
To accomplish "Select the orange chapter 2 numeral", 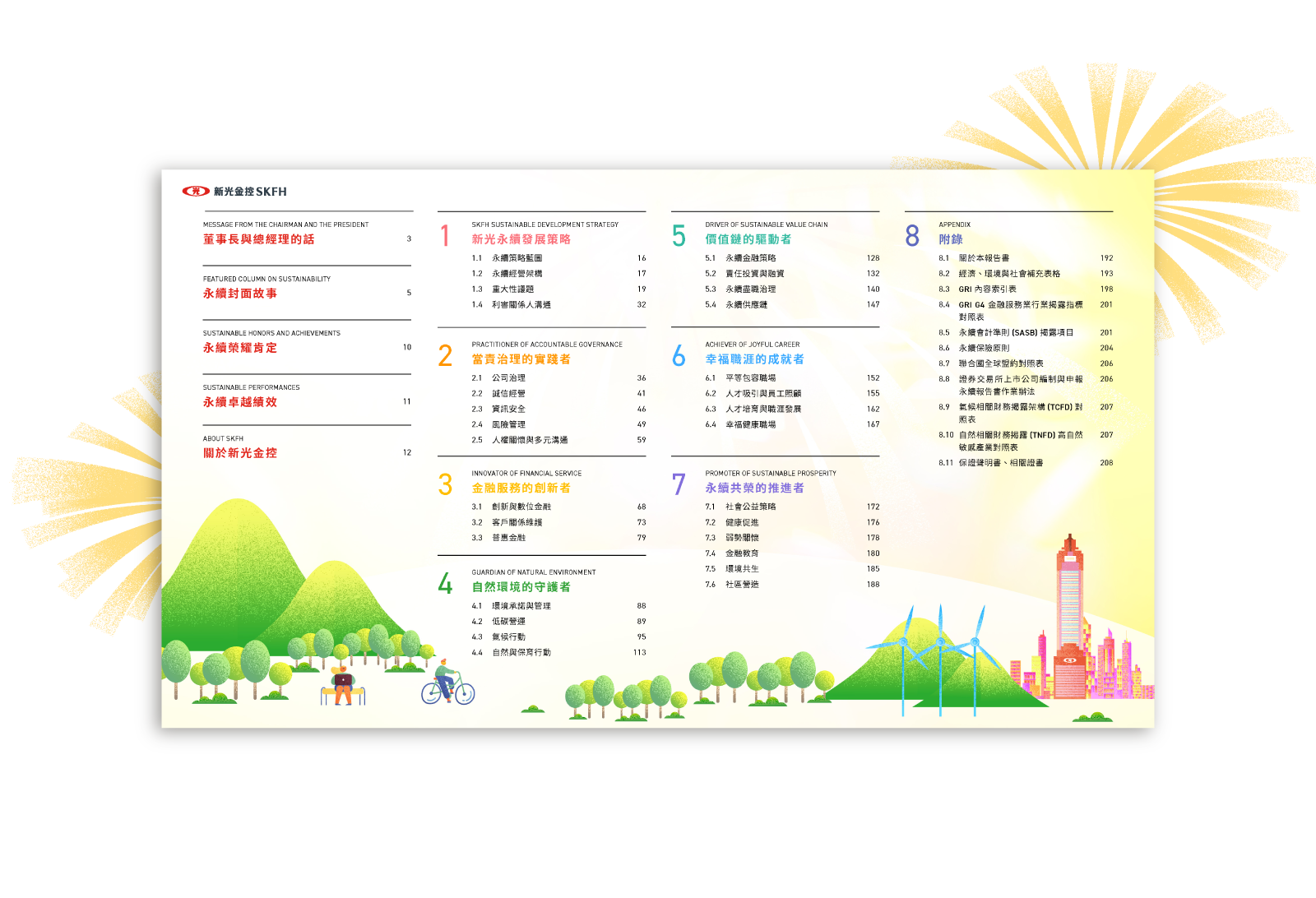I will [444, 356].
